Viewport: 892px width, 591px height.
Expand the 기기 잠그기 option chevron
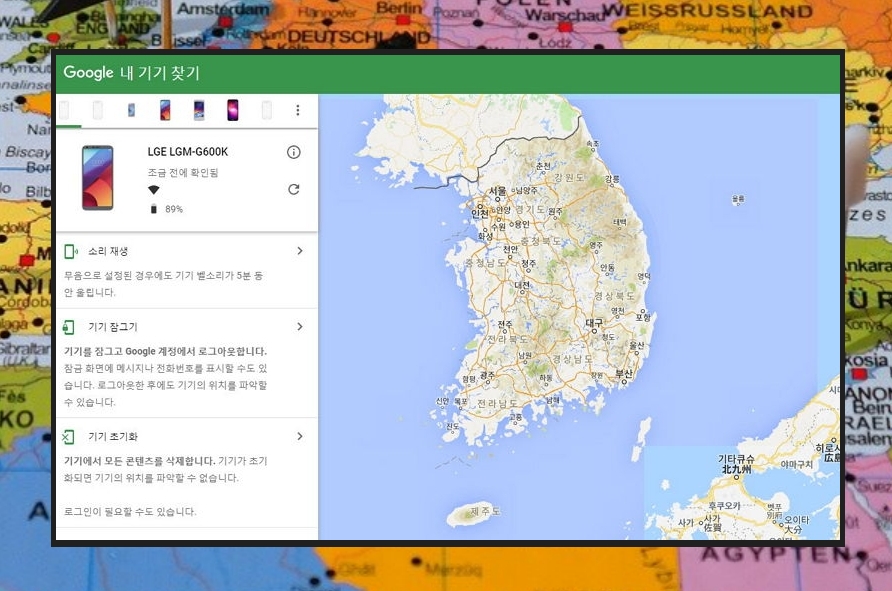[300, 327]
